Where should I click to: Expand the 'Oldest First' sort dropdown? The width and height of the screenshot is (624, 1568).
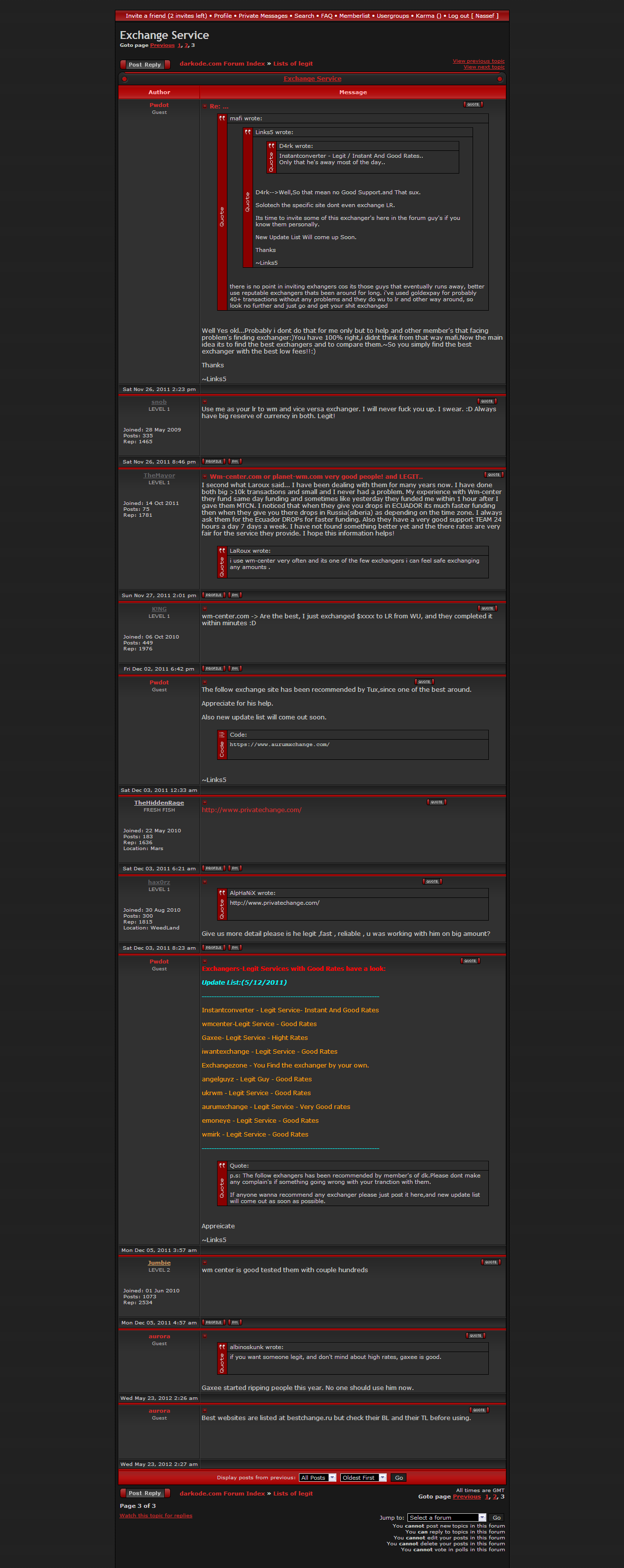point(364,1477)
